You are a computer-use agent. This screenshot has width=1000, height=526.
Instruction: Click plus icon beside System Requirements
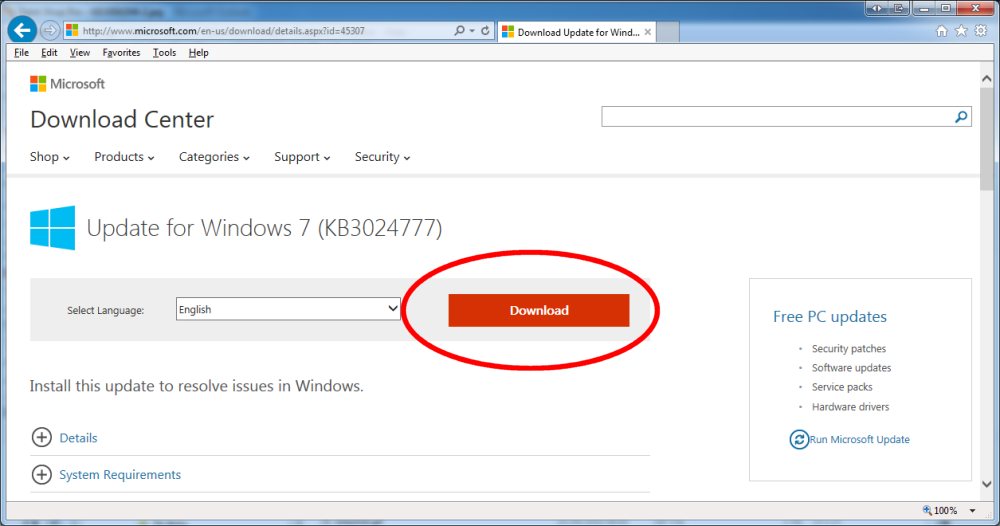41,474
